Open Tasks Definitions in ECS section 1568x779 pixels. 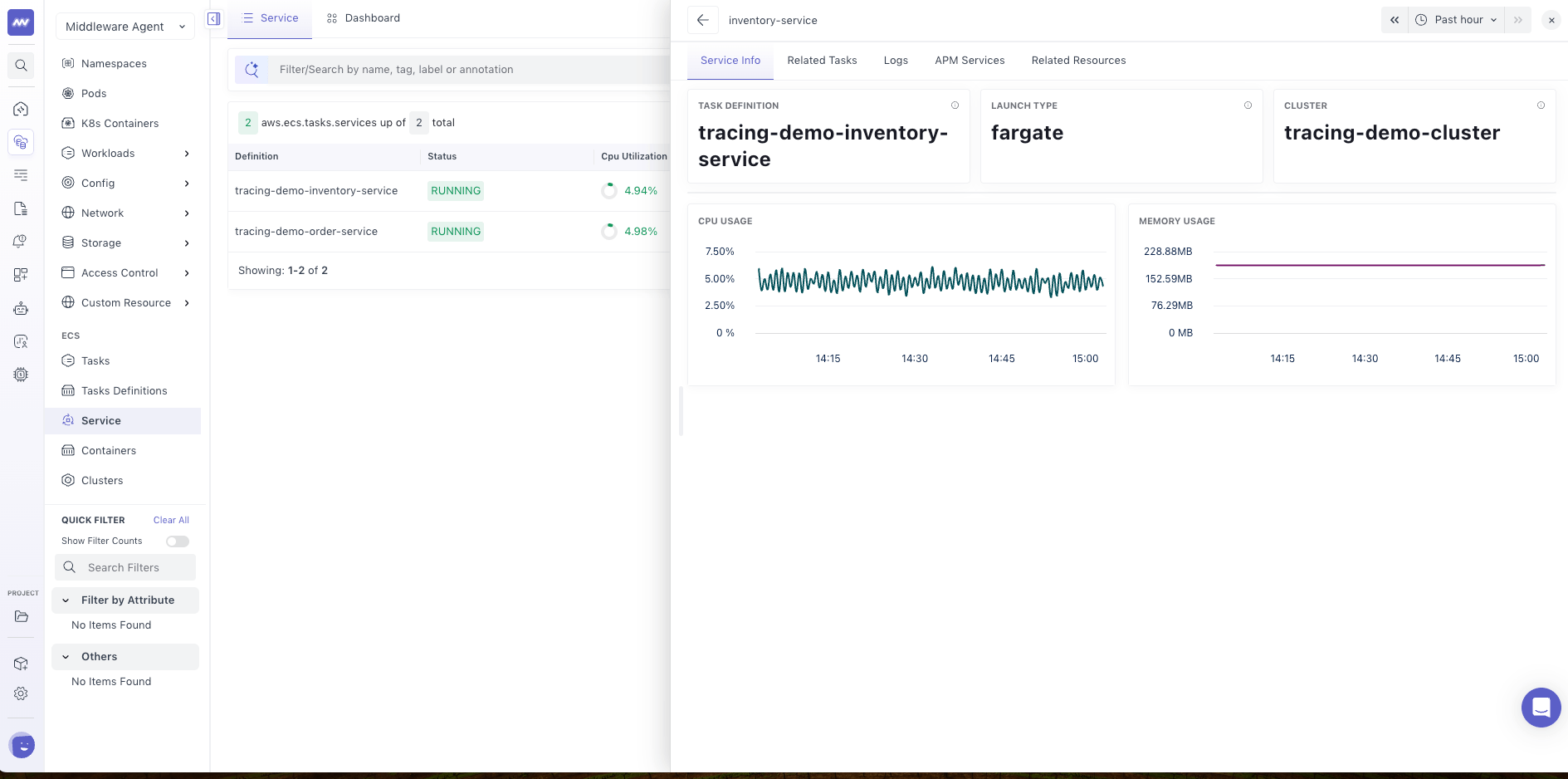[x=124, y=391]
